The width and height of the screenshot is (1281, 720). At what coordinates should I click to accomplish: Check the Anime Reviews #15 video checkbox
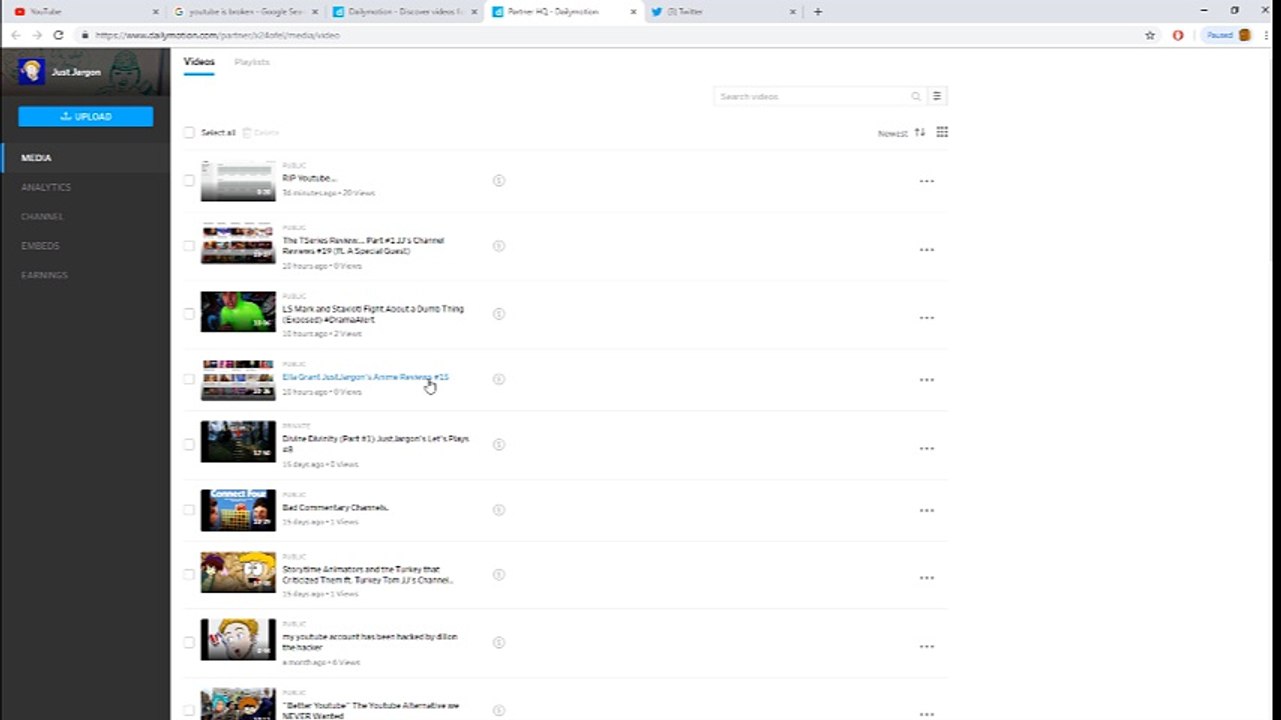click(189, 379)
